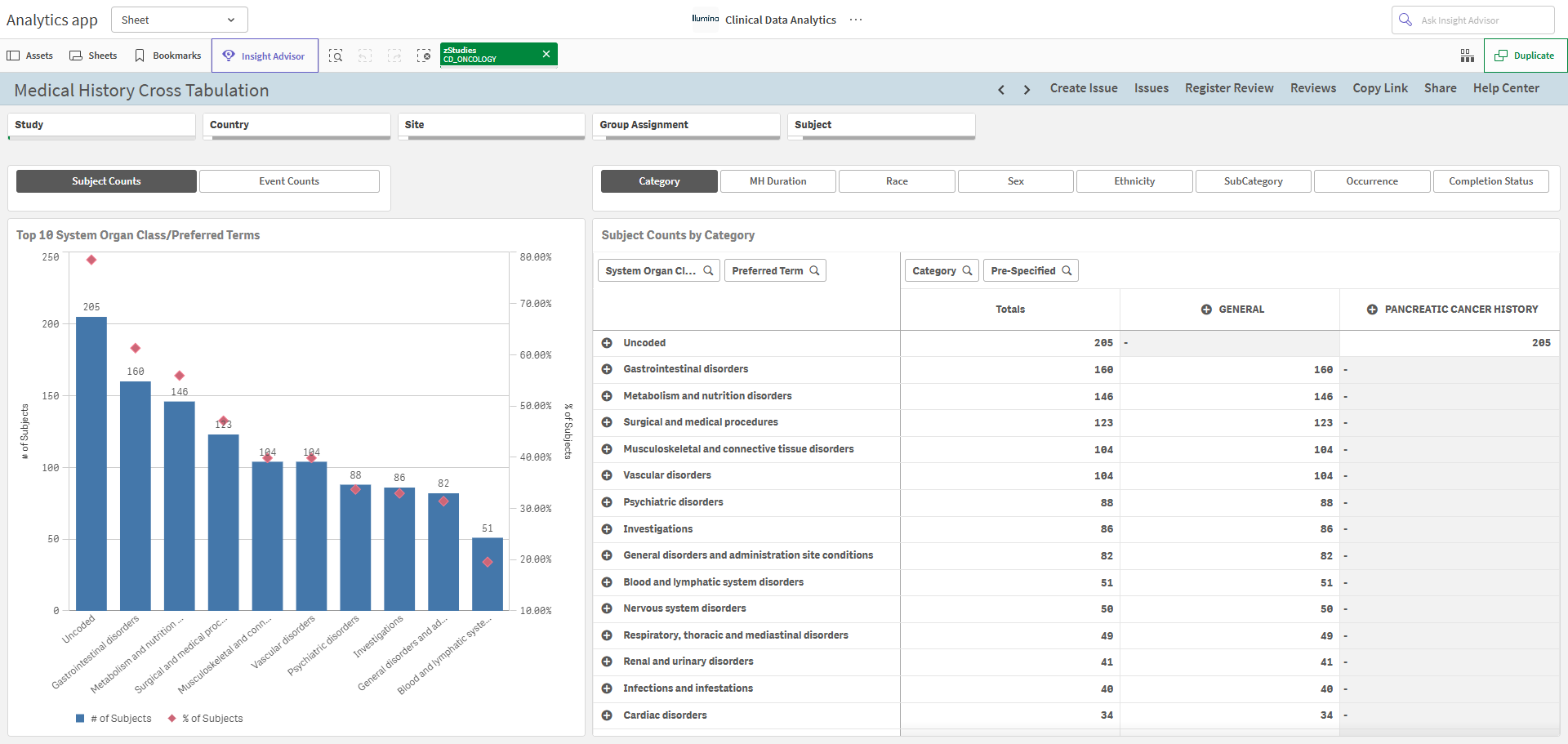Select the Ethnicity tab
Image resolution: width=1568 pixels, height=744 pixels.
pyautogui.click(x=1134, y=181)
